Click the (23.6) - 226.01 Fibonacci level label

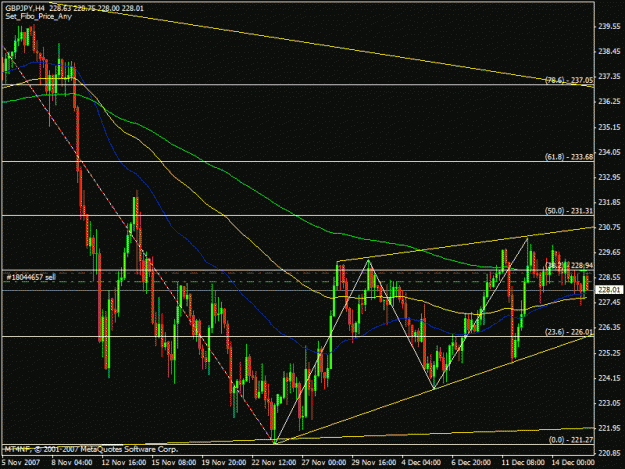pos(569,332)
